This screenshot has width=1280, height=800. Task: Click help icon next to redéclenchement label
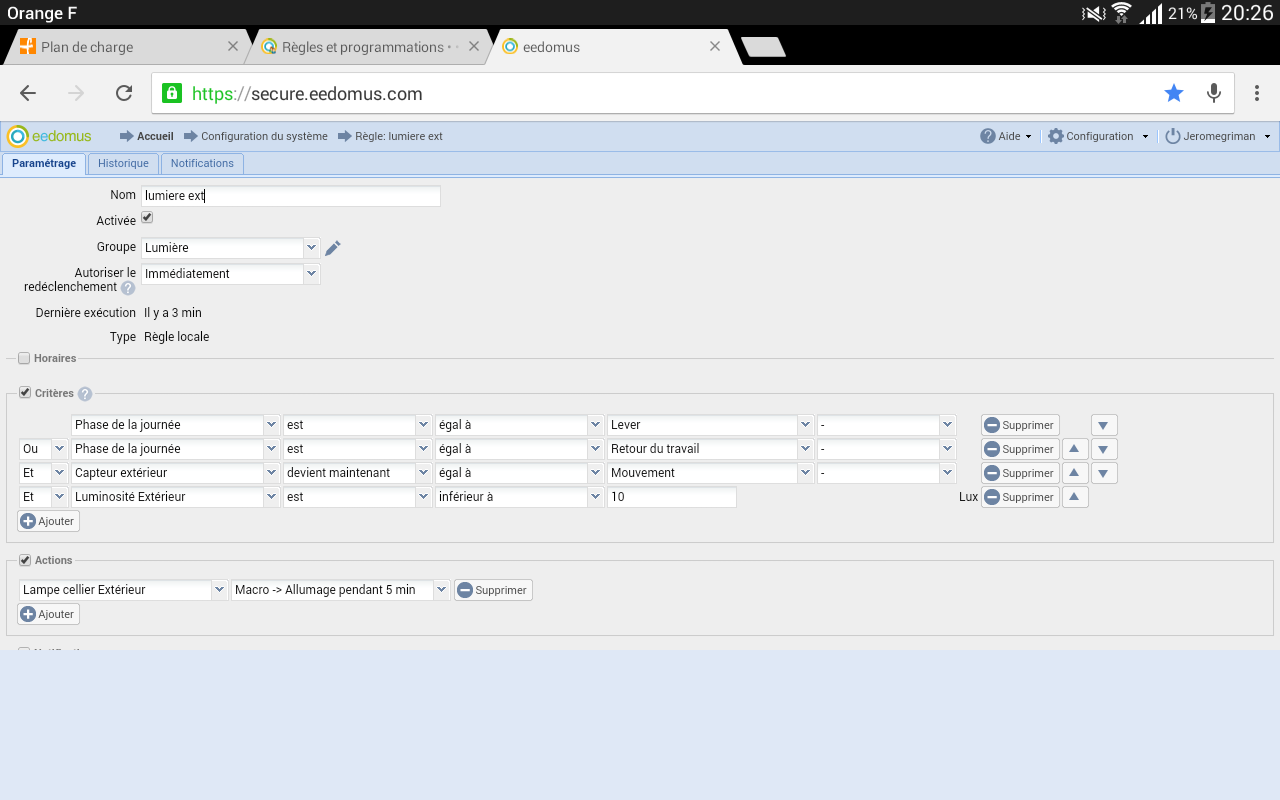point(128,288)
